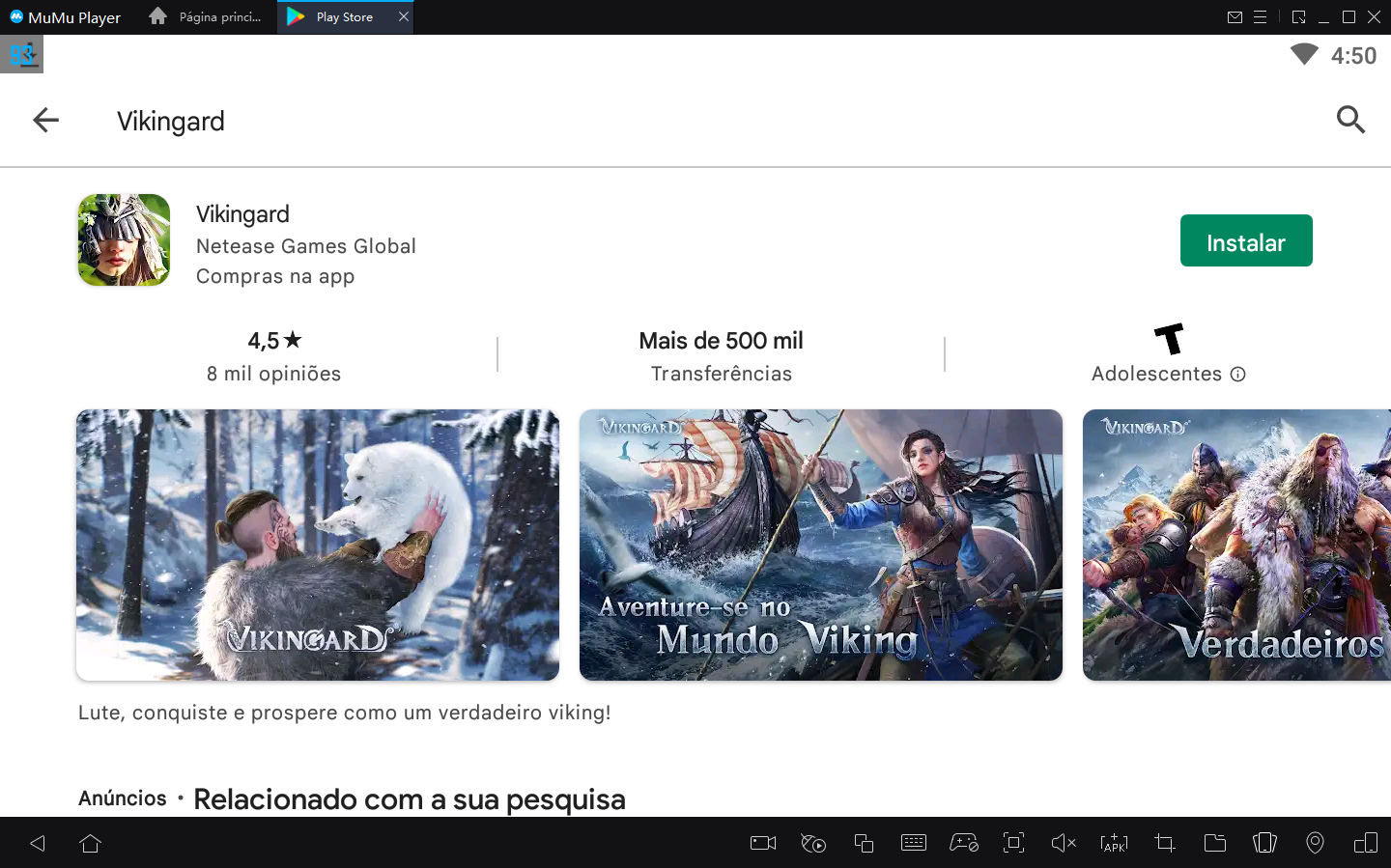The height and width of the screenshot is (868, 1391).
Task: Expand window size with the resize icon
Action: pos(1298,16)
